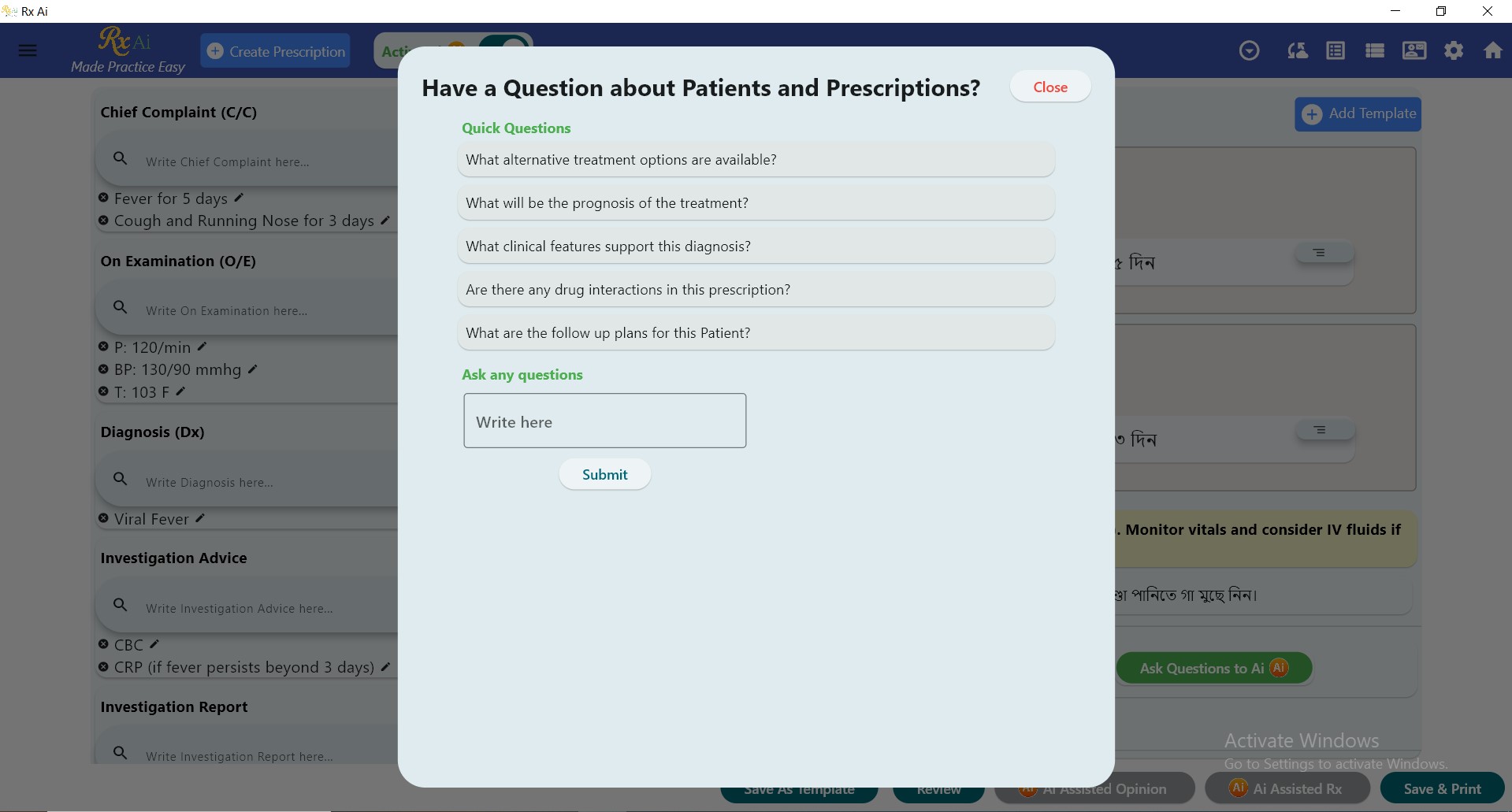Select 'What alternative treatment options are available?'

(x=755, y=160)
